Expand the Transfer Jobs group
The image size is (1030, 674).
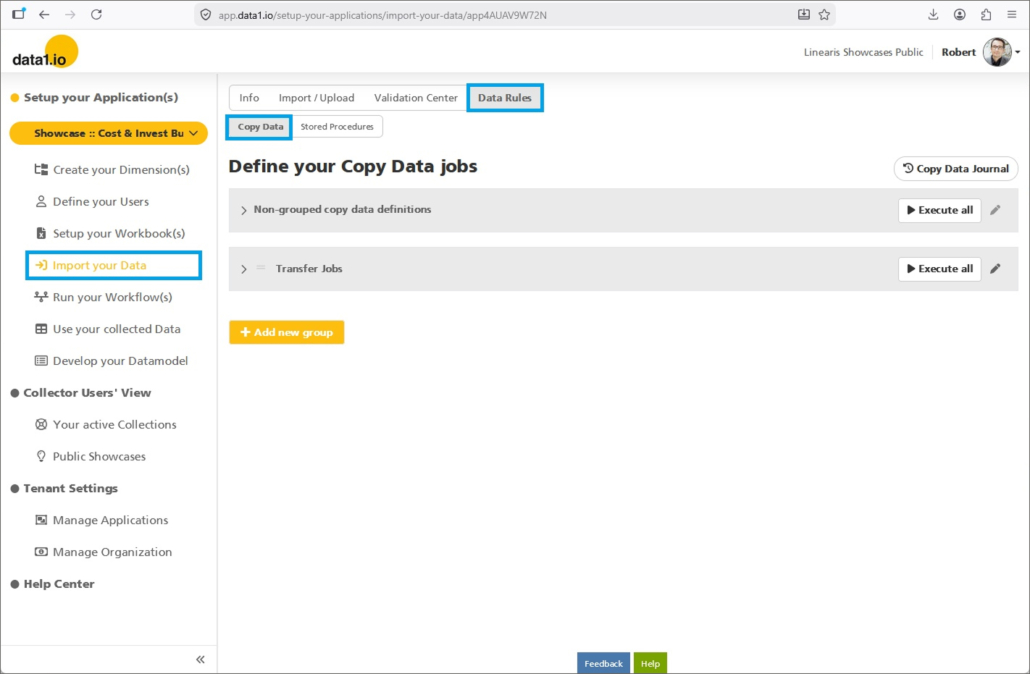(x=244, y=269)
